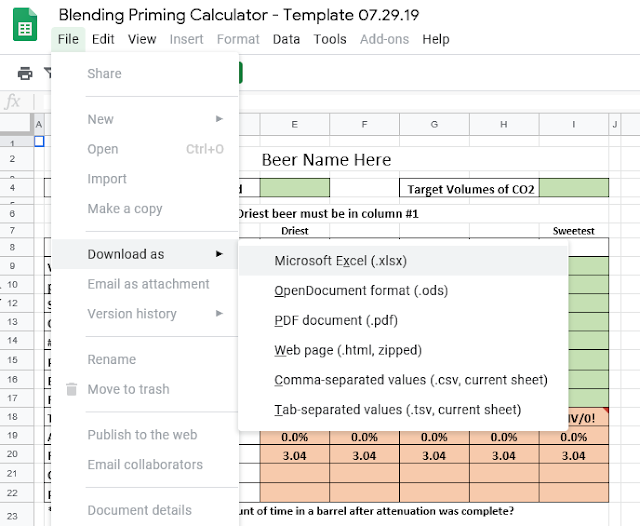Click the fx formula bar icon

pos(13,101)
